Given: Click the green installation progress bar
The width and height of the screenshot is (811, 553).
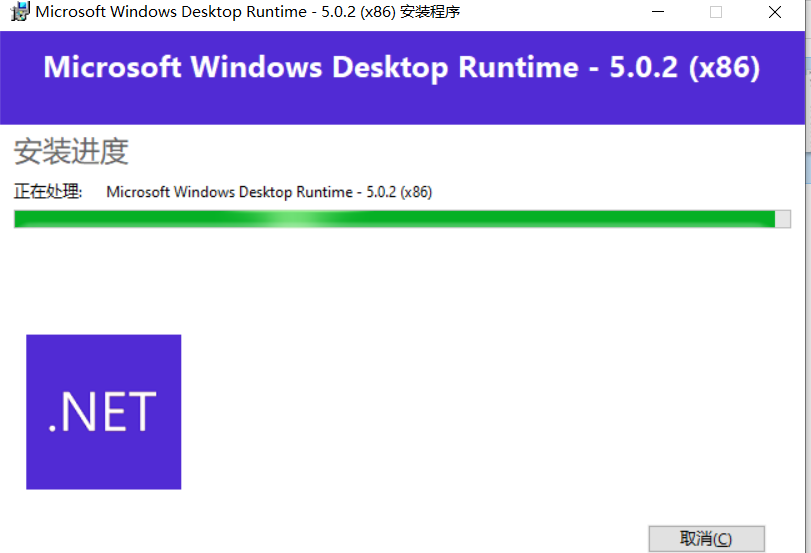Looking at the screenshot, I should coord(402,219).
